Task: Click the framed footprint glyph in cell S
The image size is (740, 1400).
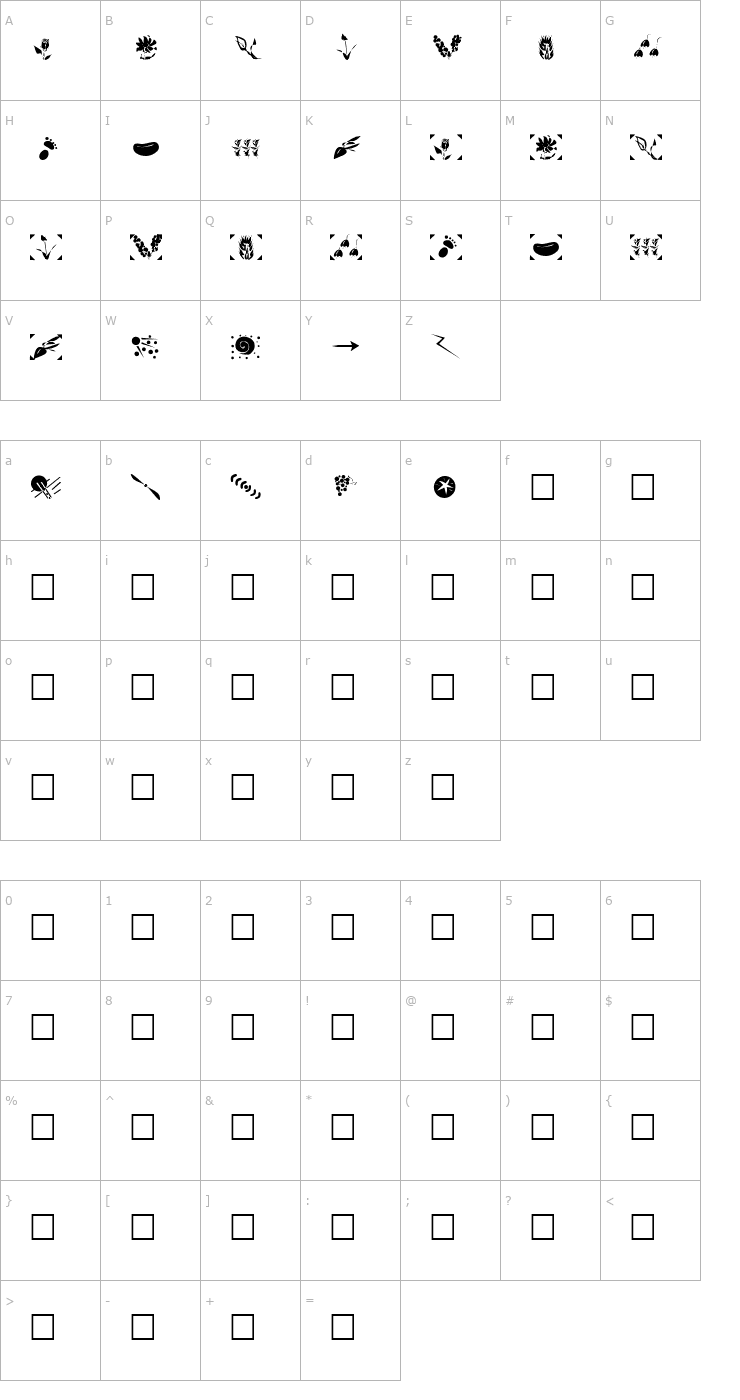Action: tap(446, 247)
